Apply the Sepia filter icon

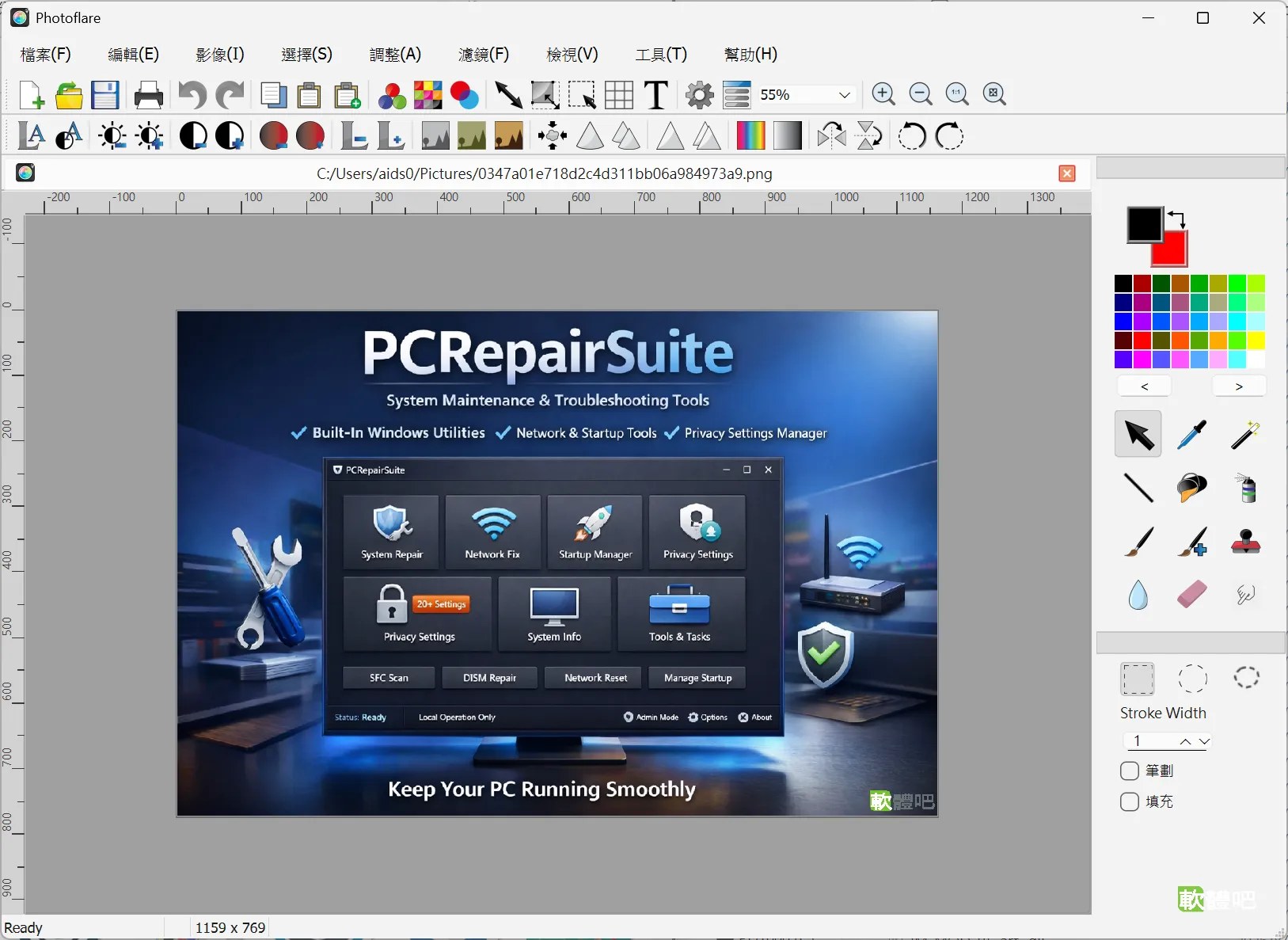pos(509,136)
